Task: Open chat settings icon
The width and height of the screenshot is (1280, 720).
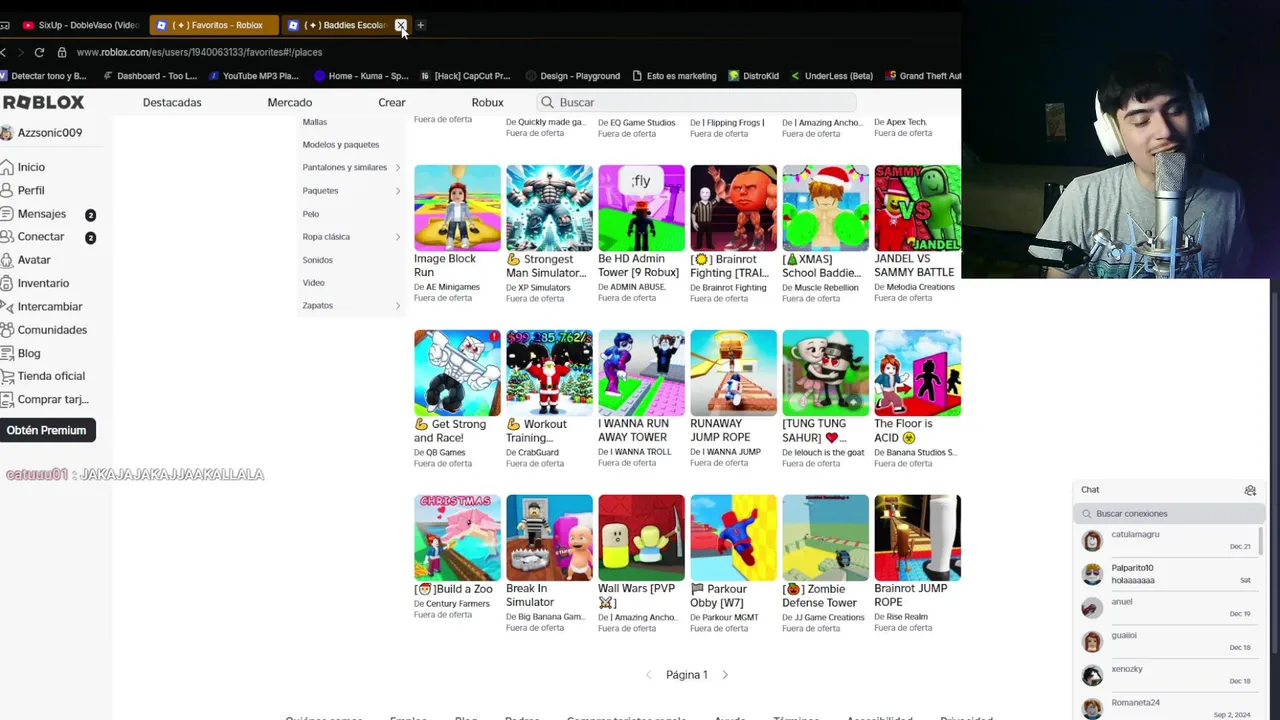Action: (1250, 490)
